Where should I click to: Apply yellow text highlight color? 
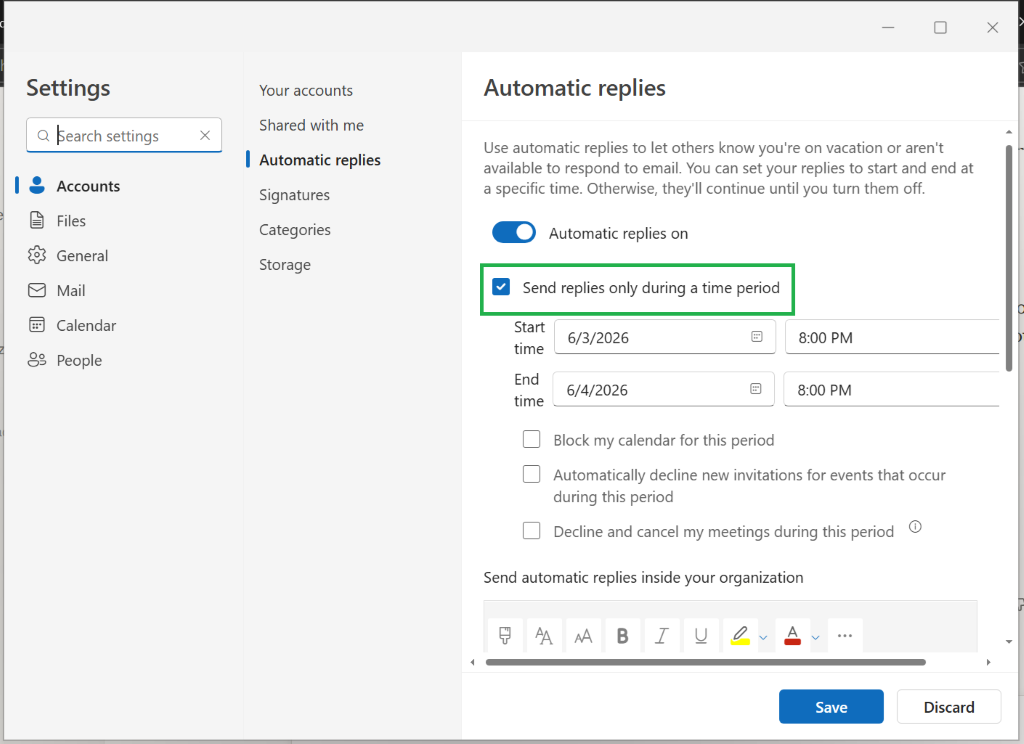click(740, 635)
